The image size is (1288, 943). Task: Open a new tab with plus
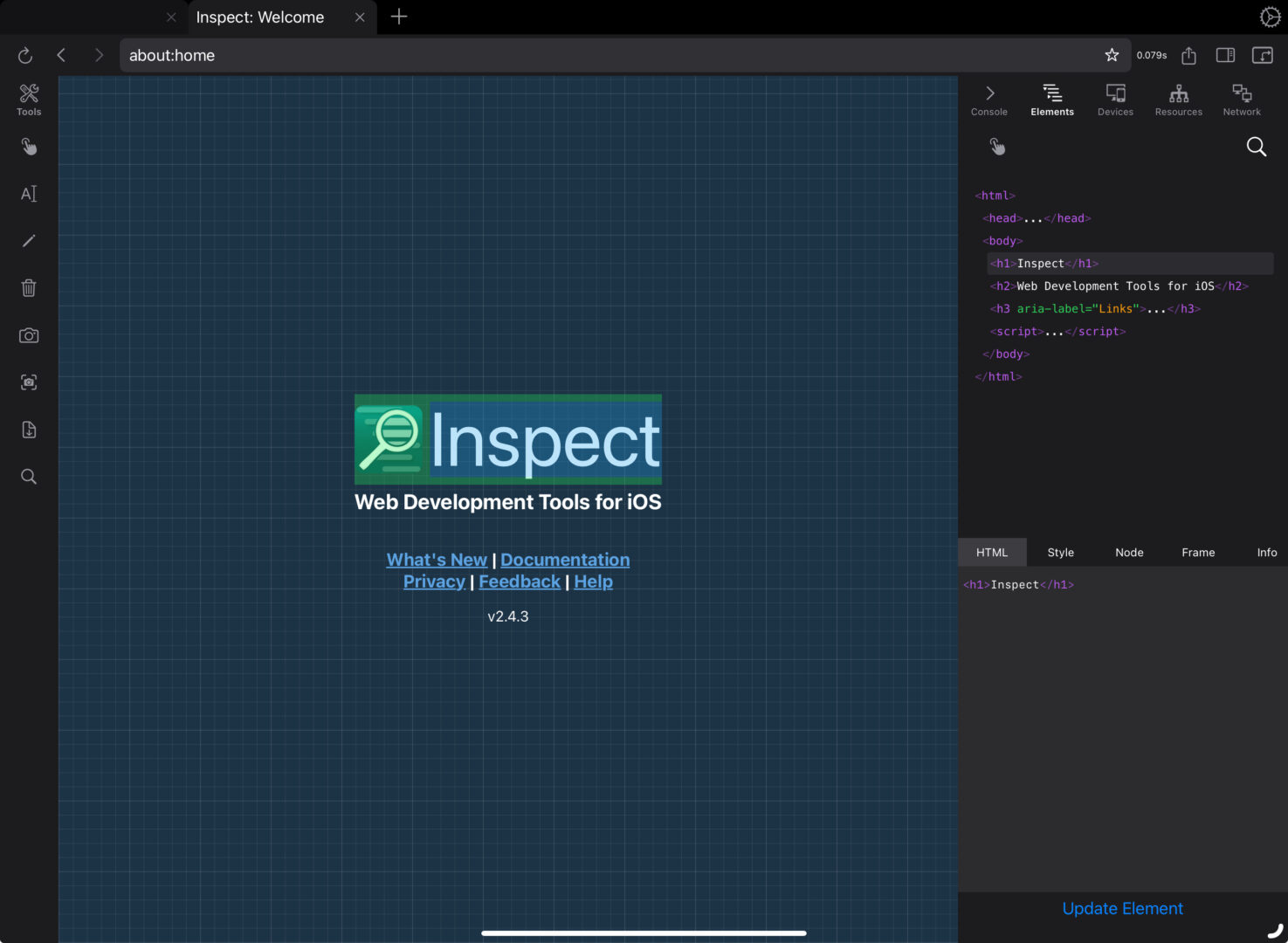click(x=399, y=17)
